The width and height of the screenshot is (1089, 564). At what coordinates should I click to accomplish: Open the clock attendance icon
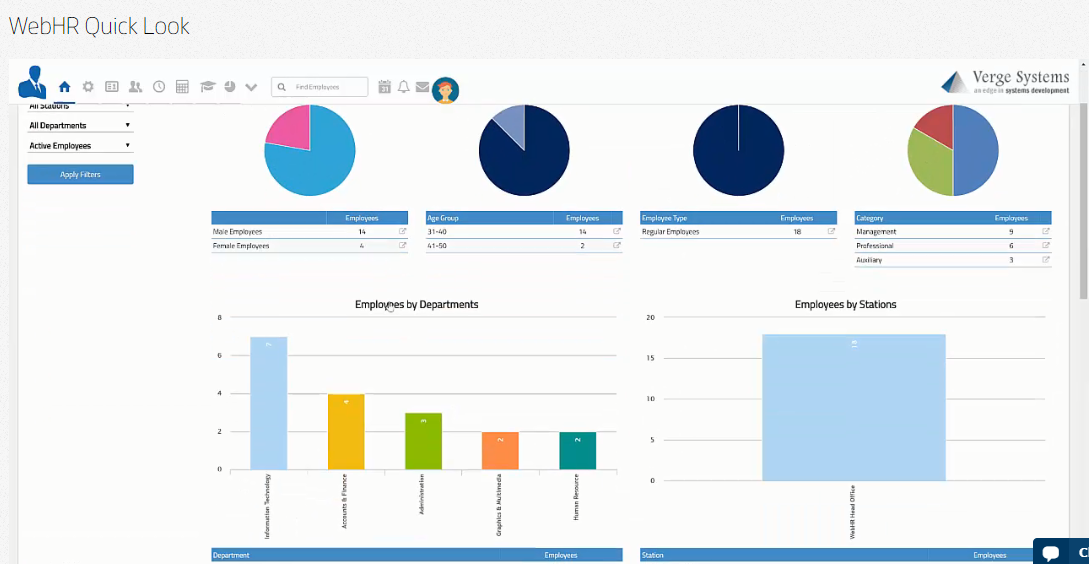(159, 87)
